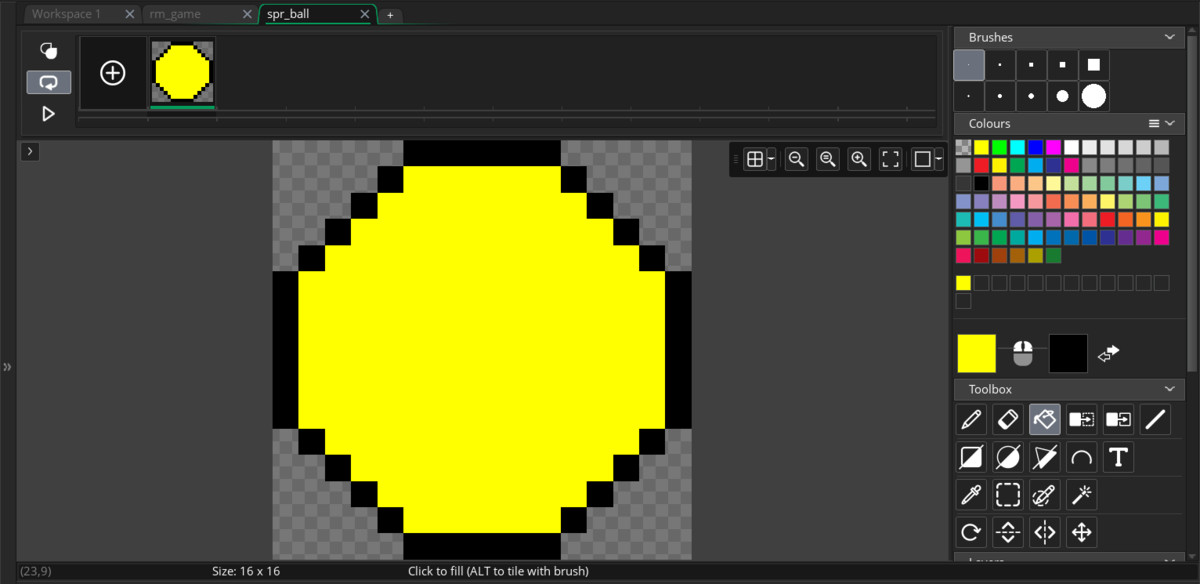The width and height of the screenshot is (1200, 584).
Task: Select the Pencil tool in the Toolbox
Action: (x=971, y=419)
